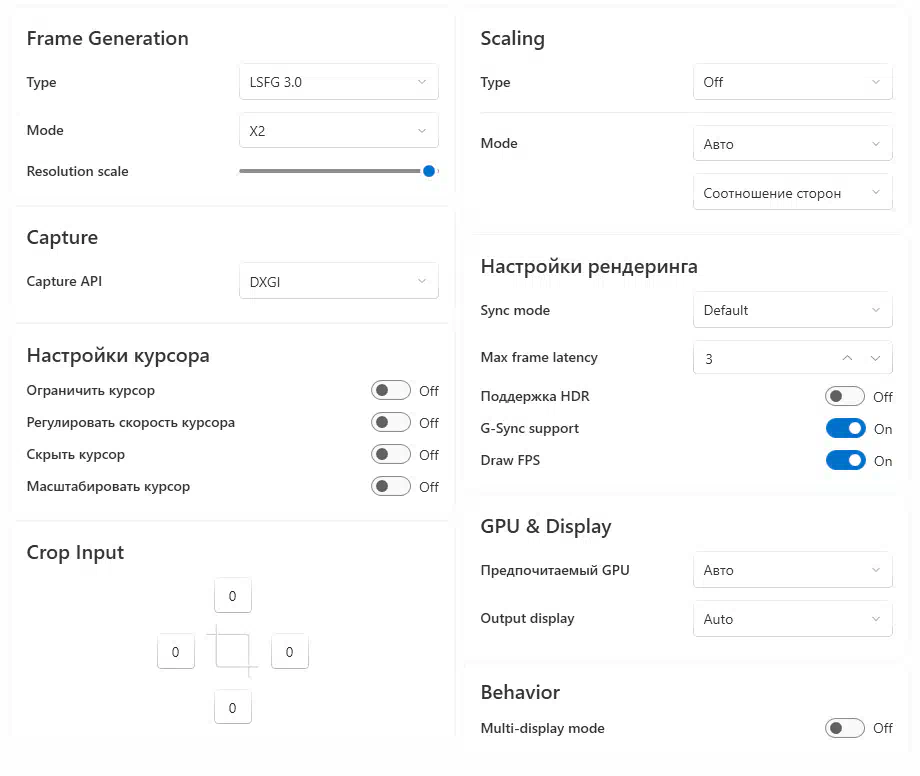Open Frame Generation Type dropdown LSFG 3.0

(x=339, y=82)
